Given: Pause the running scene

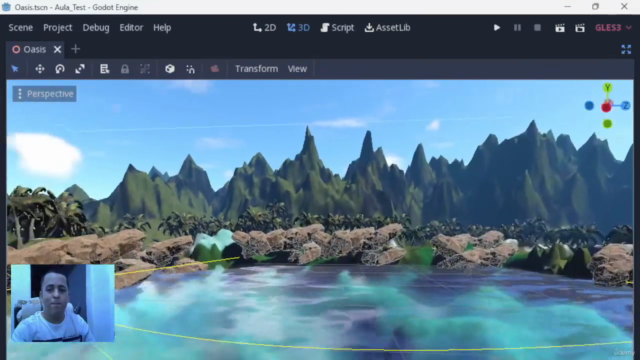Looking at the screenshot, I should pos(517,27).
